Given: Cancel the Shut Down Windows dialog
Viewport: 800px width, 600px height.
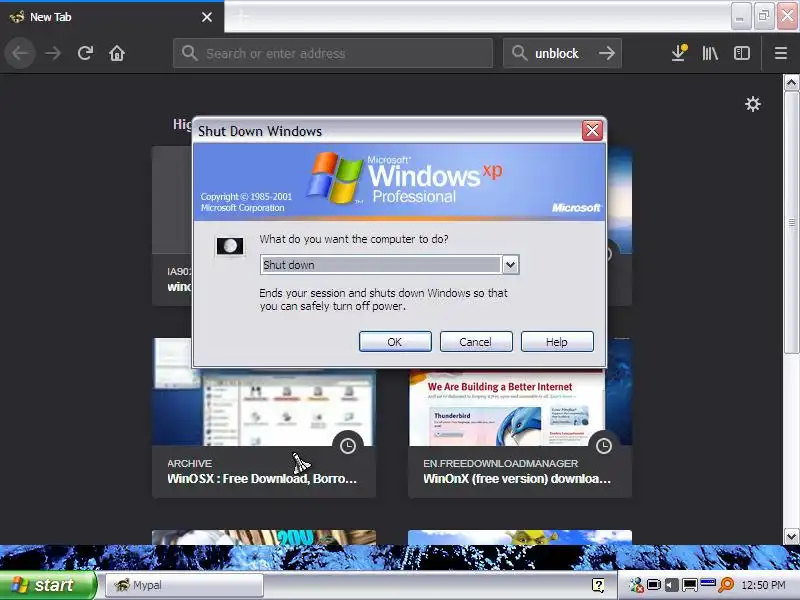Looking at the screenshot, I should (x=476, y=341).
